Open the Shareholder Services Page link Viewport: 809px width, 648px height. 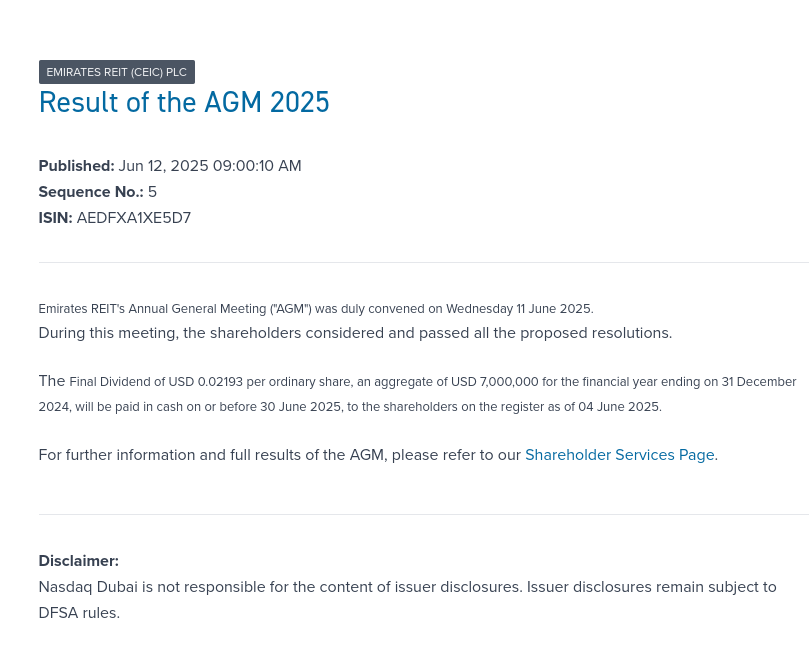tap(619, 455)
